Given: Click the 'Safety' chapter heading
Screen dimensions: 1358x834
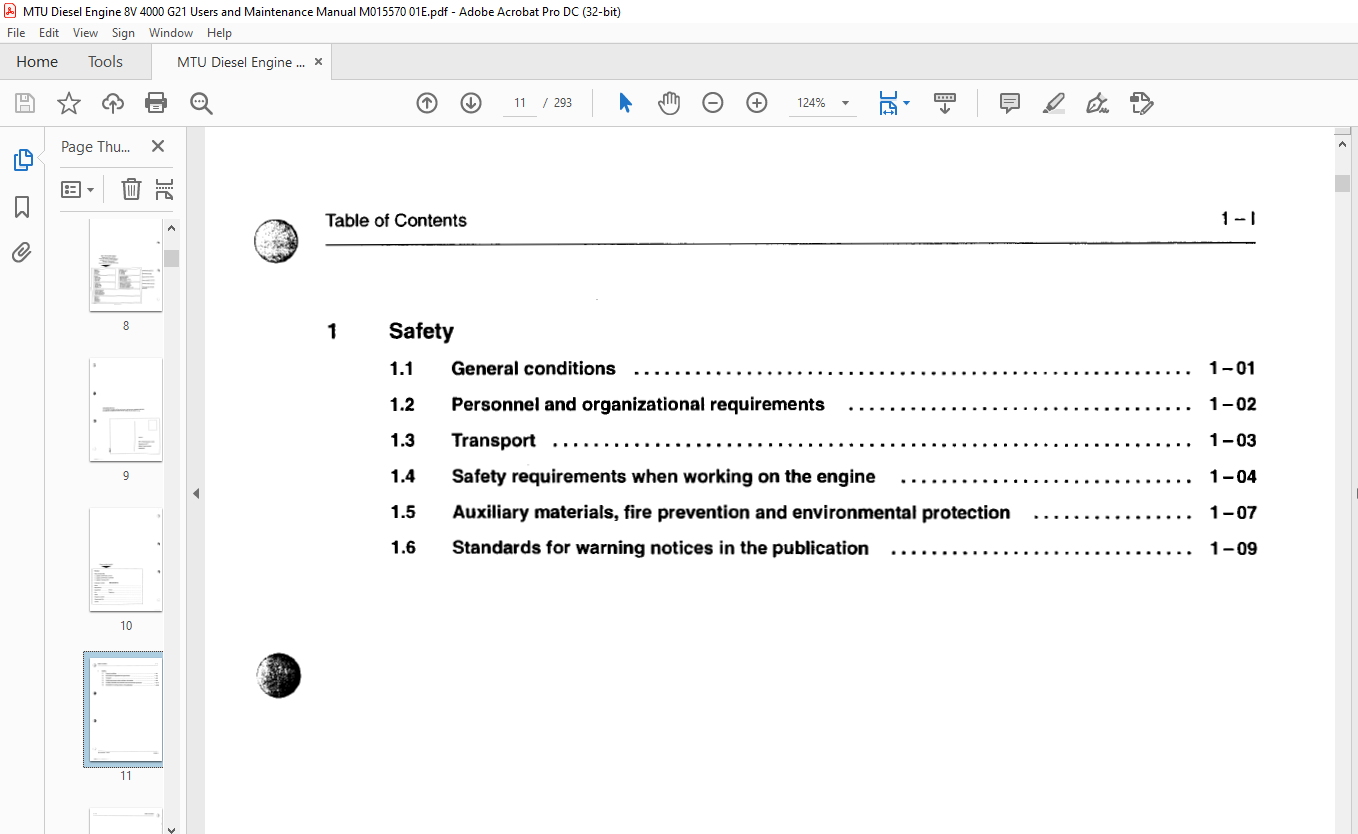Looking at the screenshot, I should tap(421, 331).
